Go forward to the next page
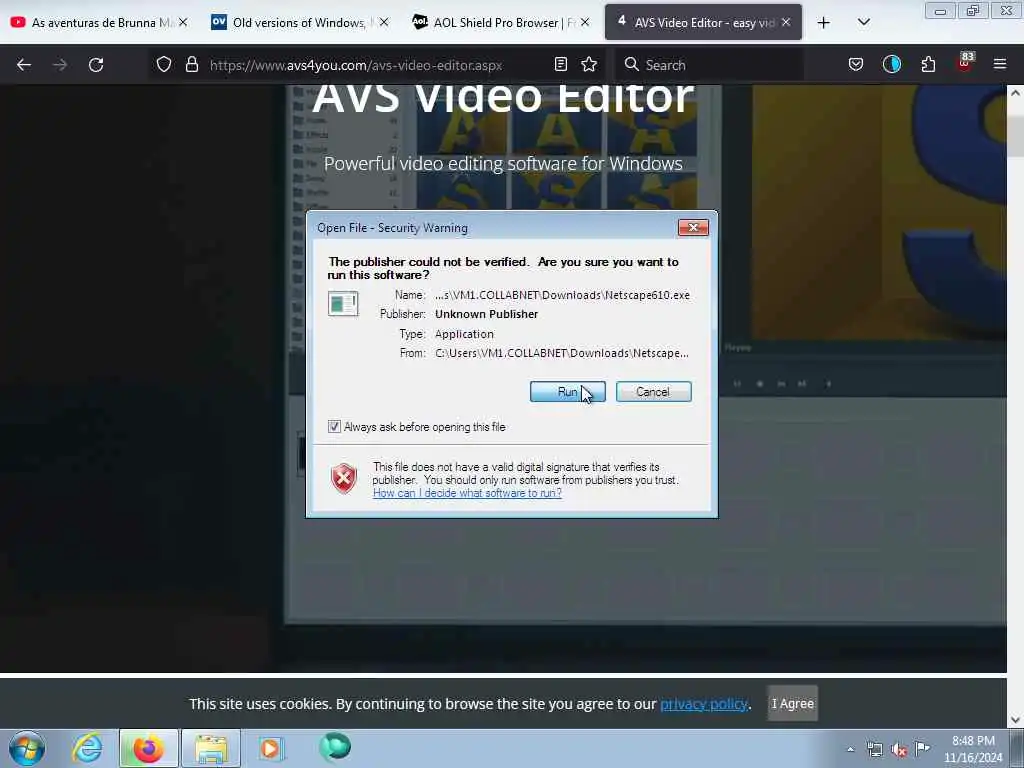Image resolution: width=1024 pixels, height=768 pixels. point(60,65)
